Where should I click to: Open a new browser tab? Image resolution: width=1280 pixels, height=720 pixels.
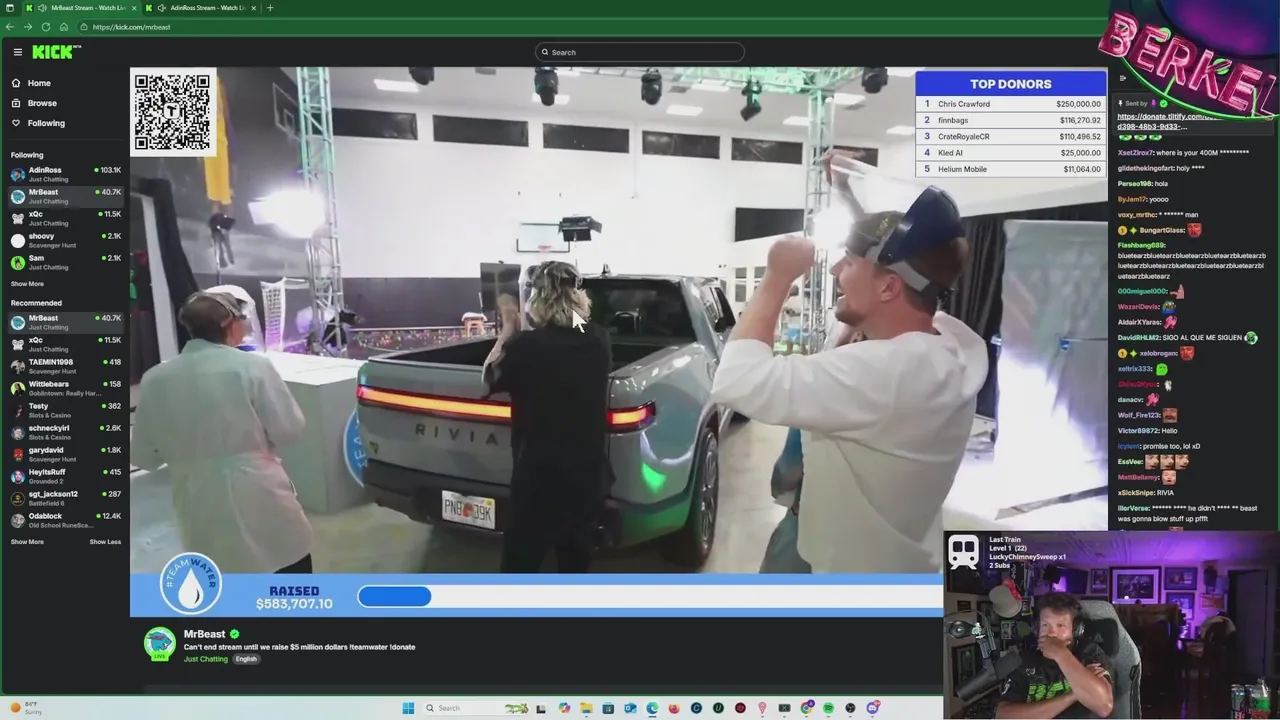270,8
